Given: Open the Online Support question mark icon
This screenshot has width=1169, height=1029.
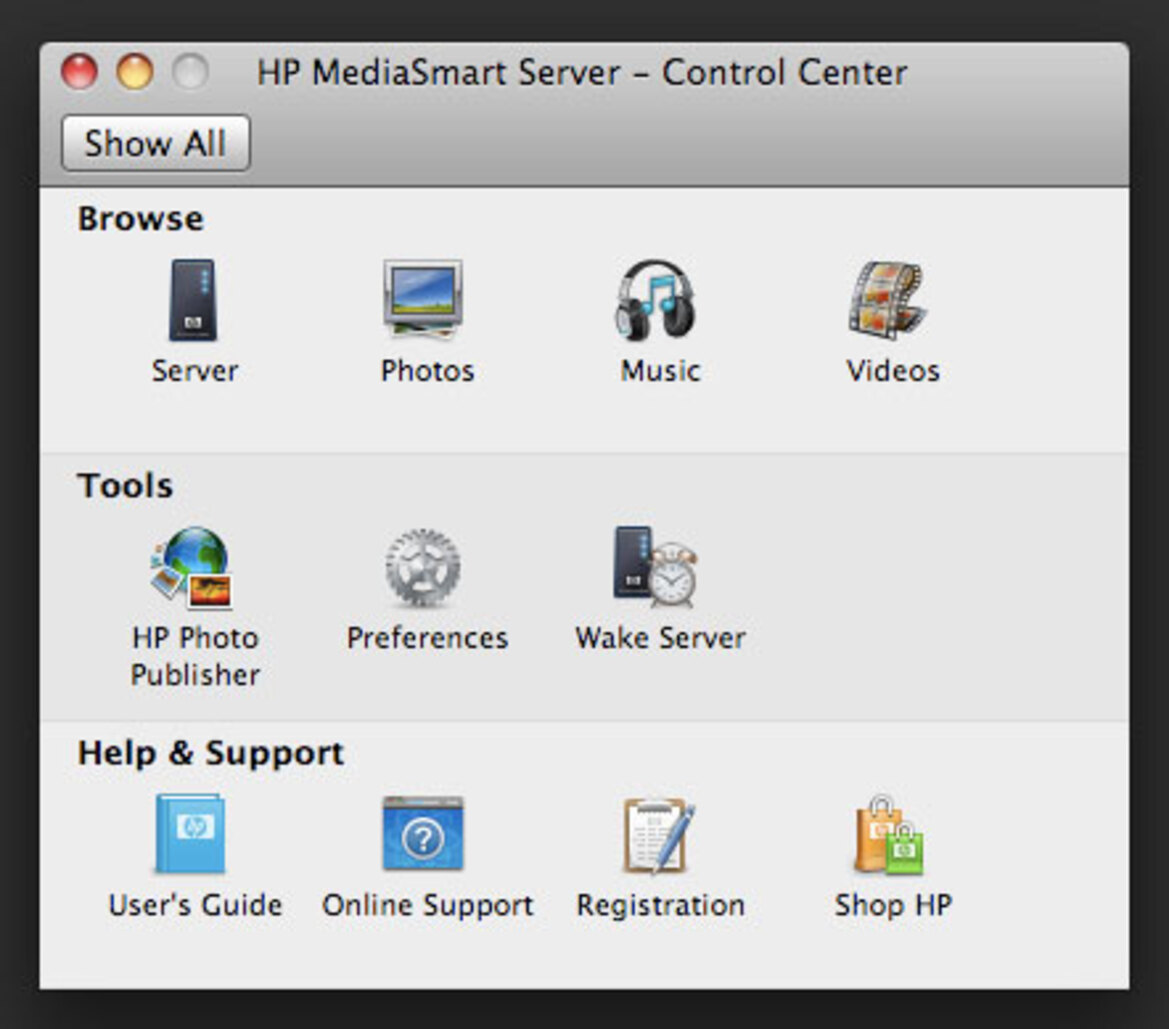Looking at the screenshot, I should [x=423, y=834].
